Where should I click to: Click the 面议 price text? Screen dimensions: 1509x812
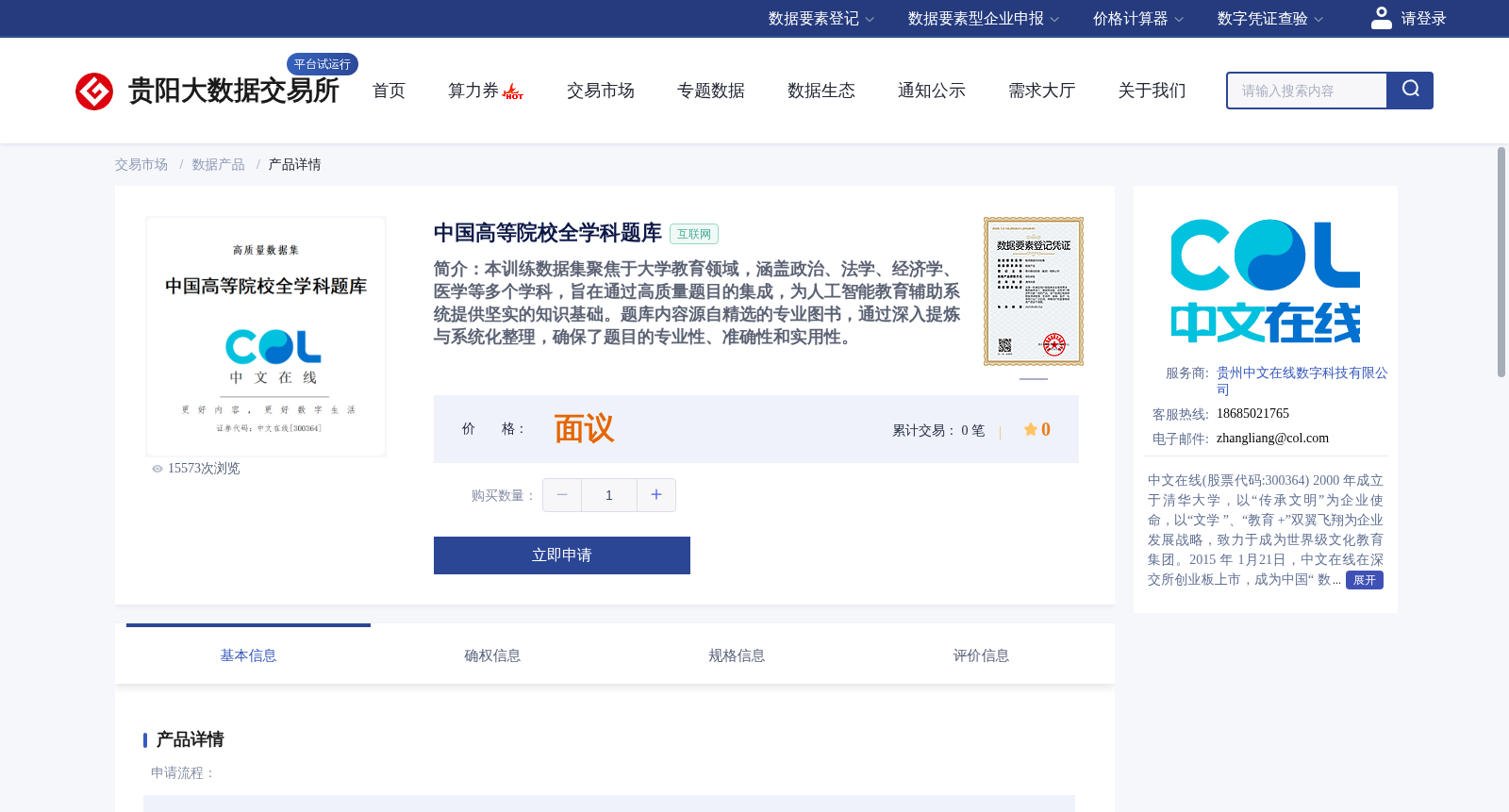click(584, 429)
